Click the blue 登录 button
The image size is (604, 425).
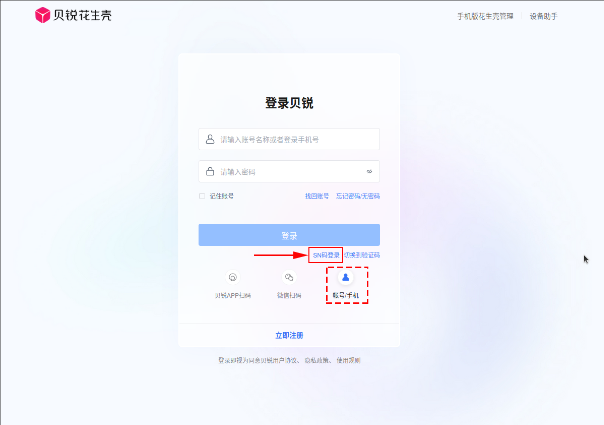pos(289,235)
